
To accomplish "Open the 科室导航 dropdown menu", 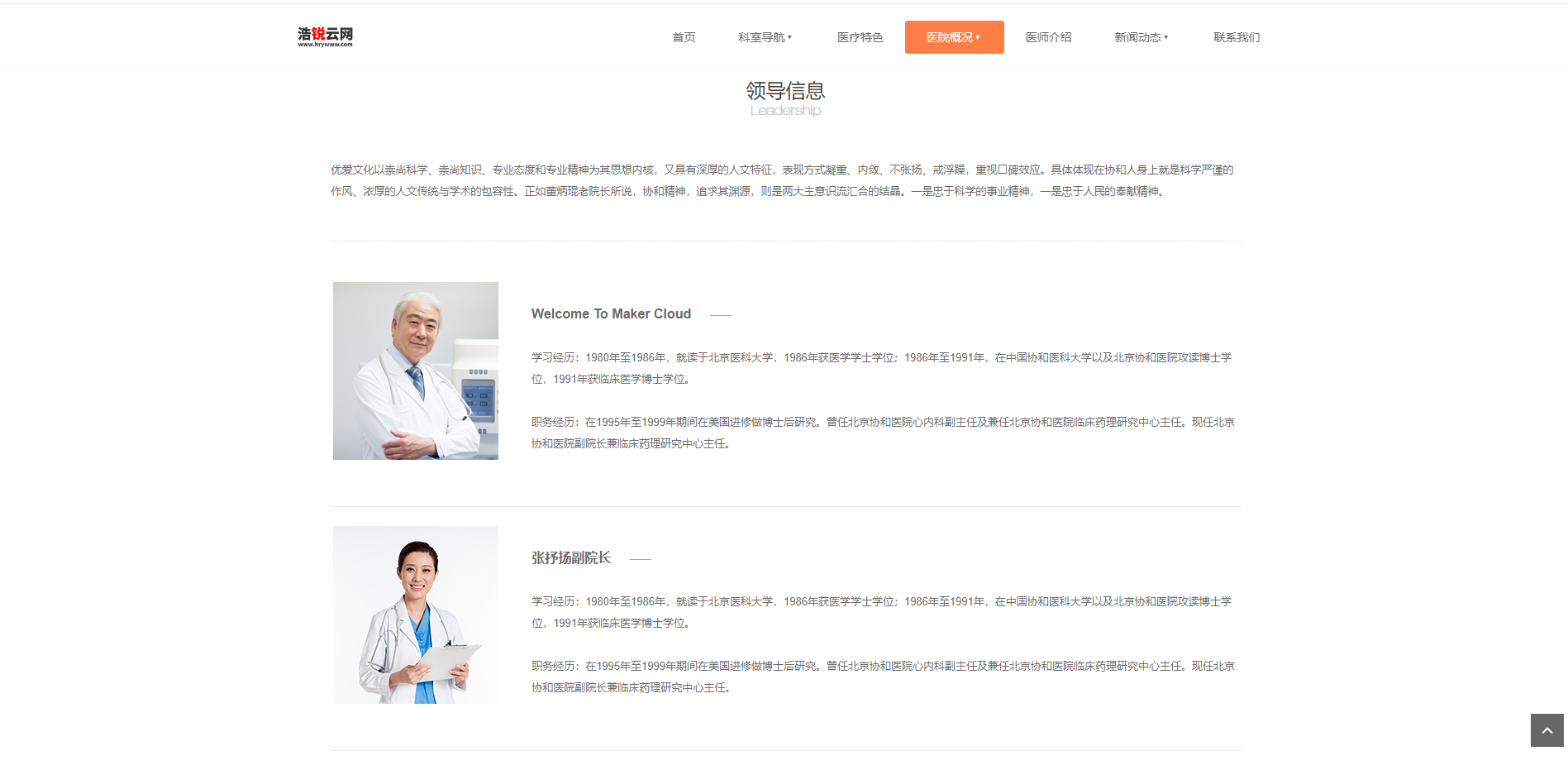I will click(765, 37).
